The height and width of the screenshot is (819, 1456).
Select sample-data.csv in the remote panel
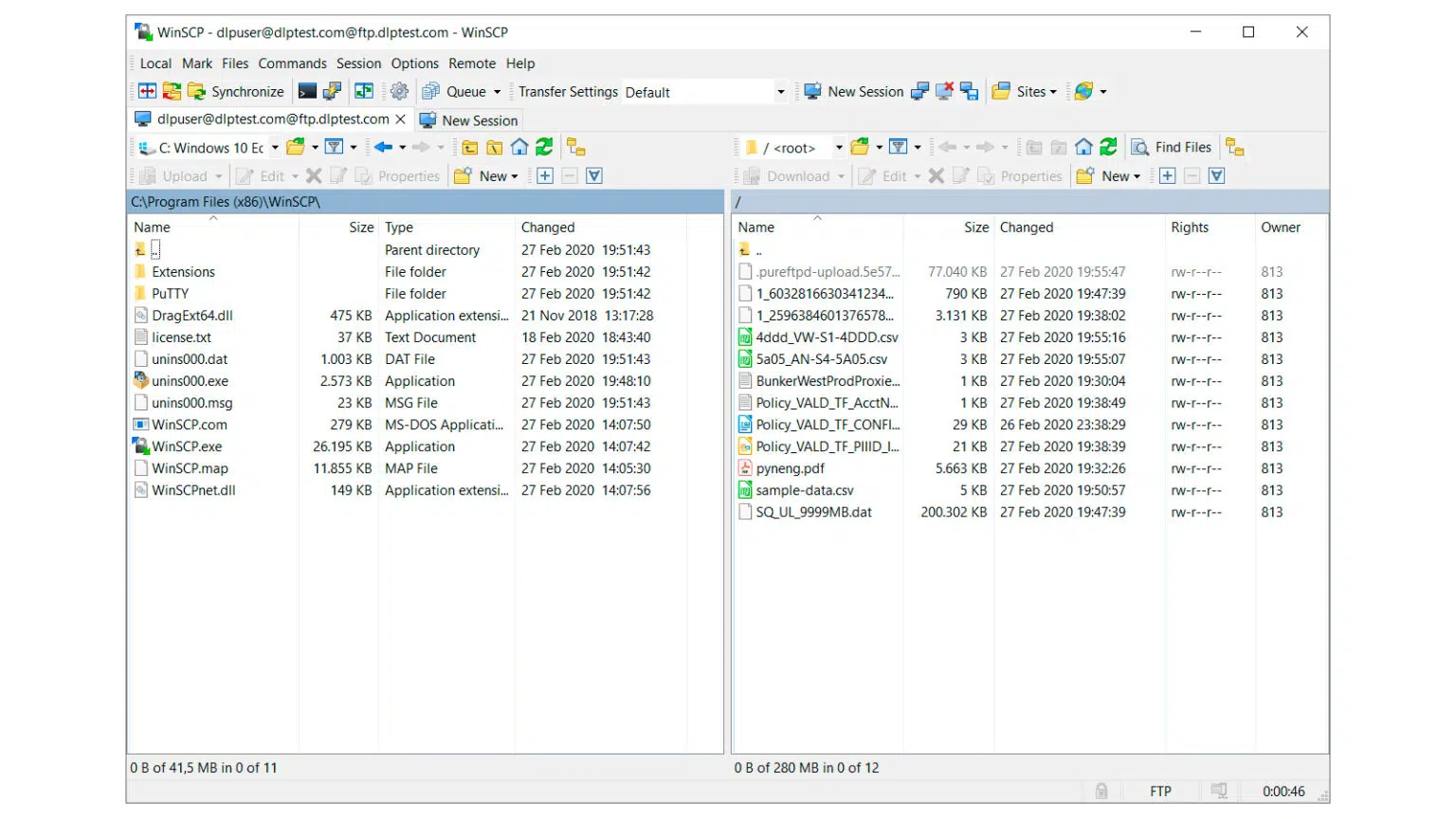(804, 490)
